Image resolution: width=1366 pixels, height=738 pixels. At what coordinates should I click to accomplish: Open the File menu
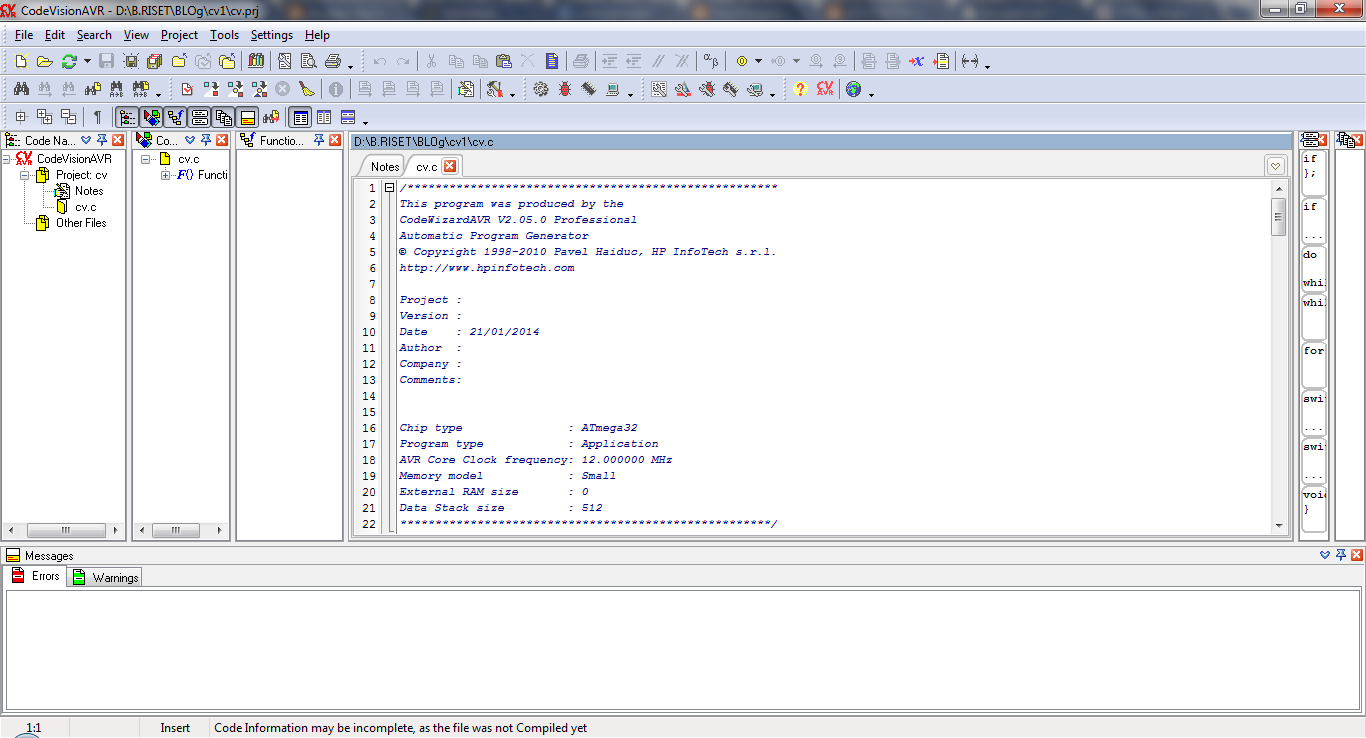point(25,35)
